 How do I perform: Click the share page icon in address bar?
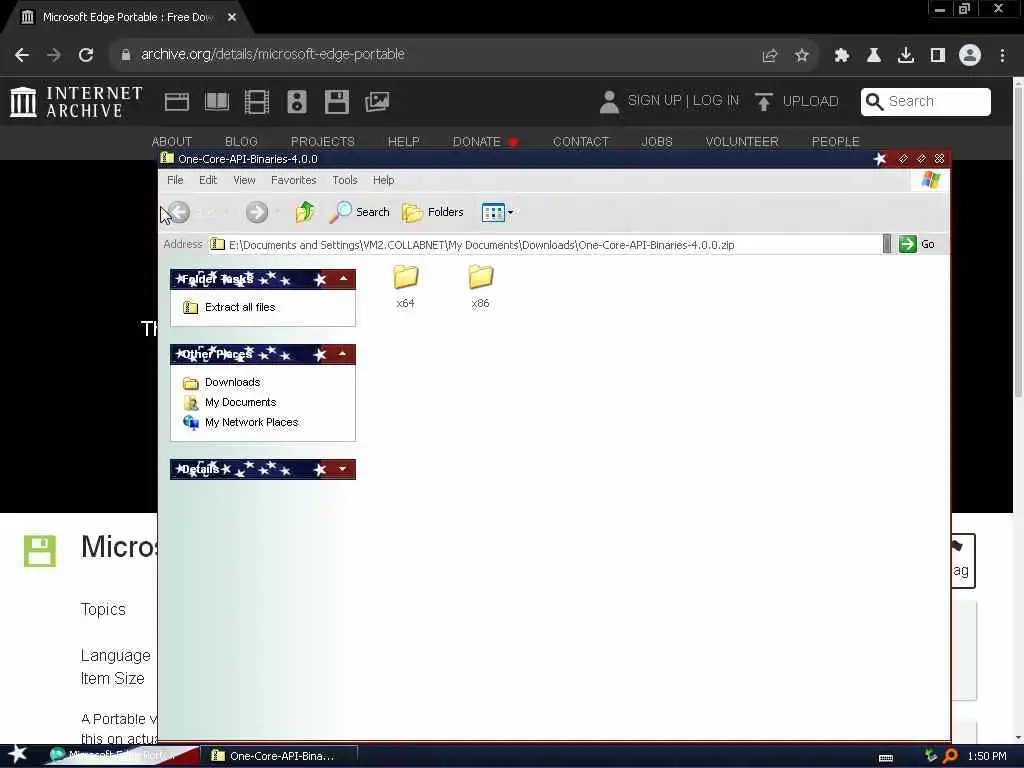[770, 56]
